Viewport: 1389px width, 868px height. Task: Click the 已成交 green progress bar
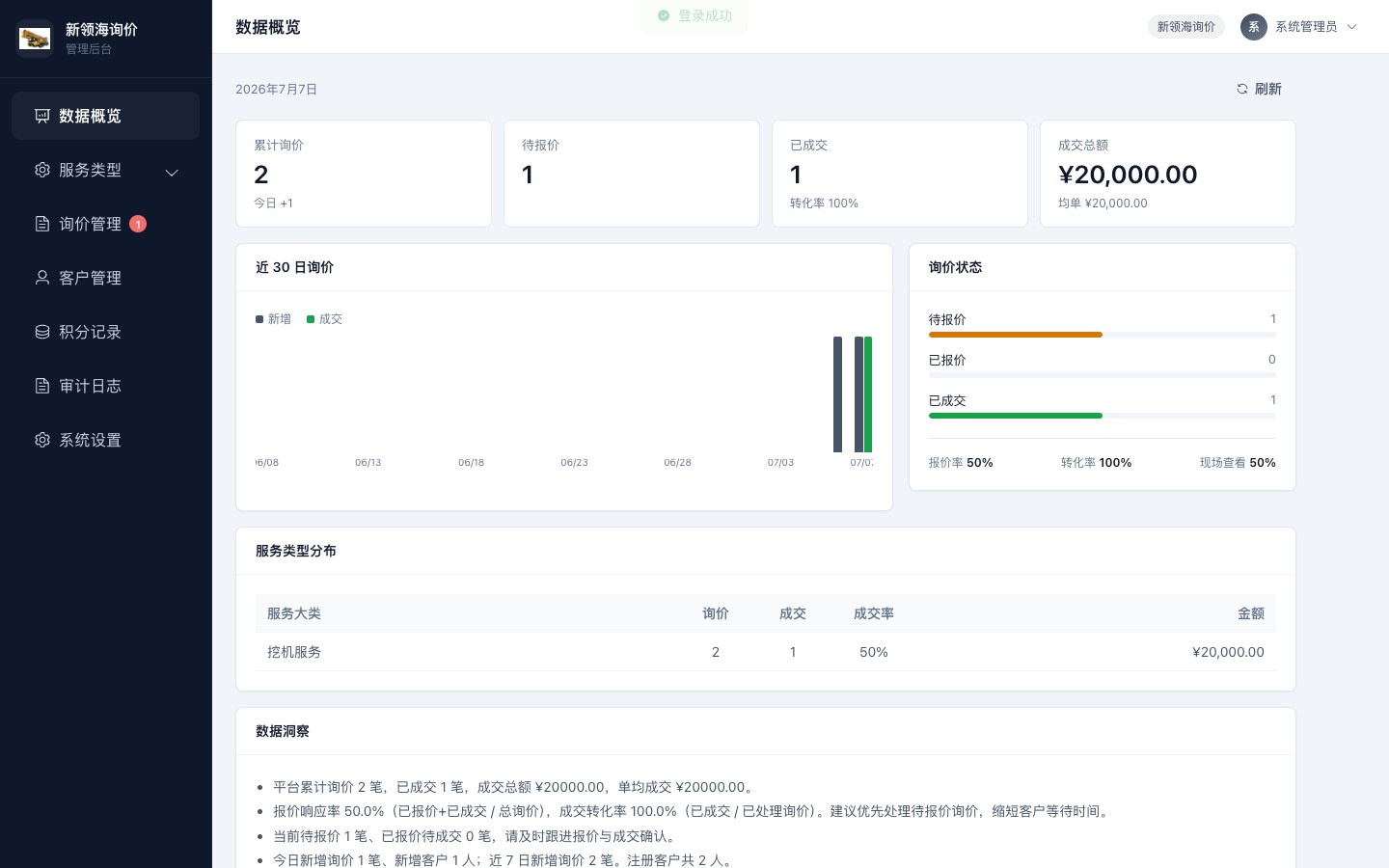tap(1015, 416)
